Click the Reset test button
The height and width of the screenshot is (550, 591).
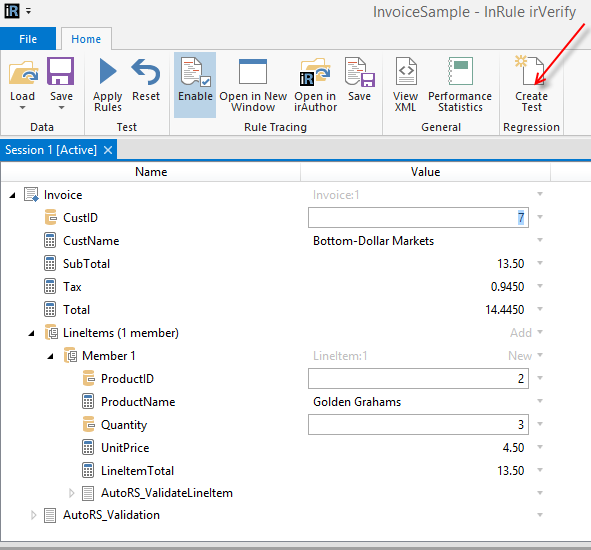coord(146,80)
